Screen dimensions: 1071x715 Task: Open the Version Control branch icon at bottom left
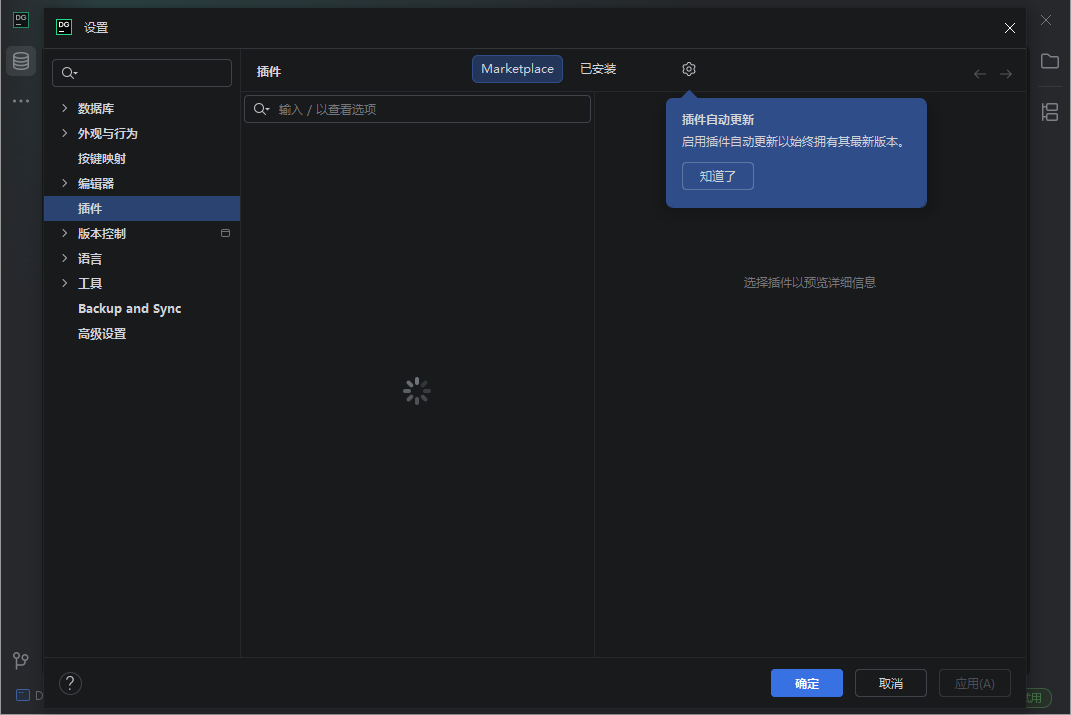(x=20, y=660)
